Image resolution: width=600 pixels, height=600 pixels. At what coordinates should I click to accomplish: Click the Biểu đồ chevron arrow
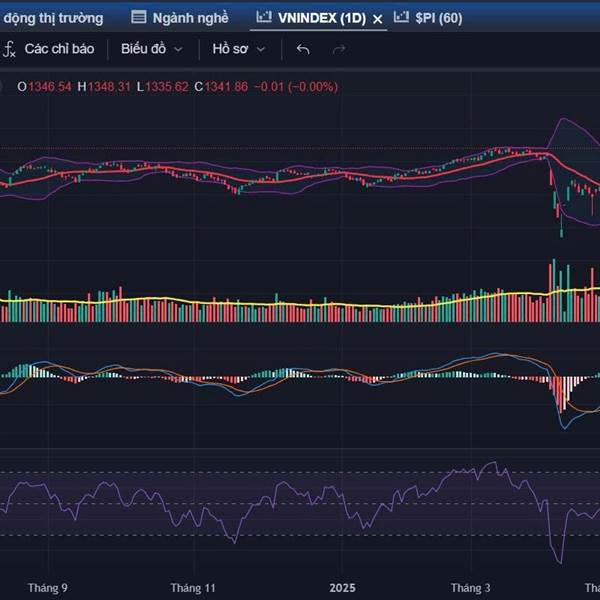178,49
